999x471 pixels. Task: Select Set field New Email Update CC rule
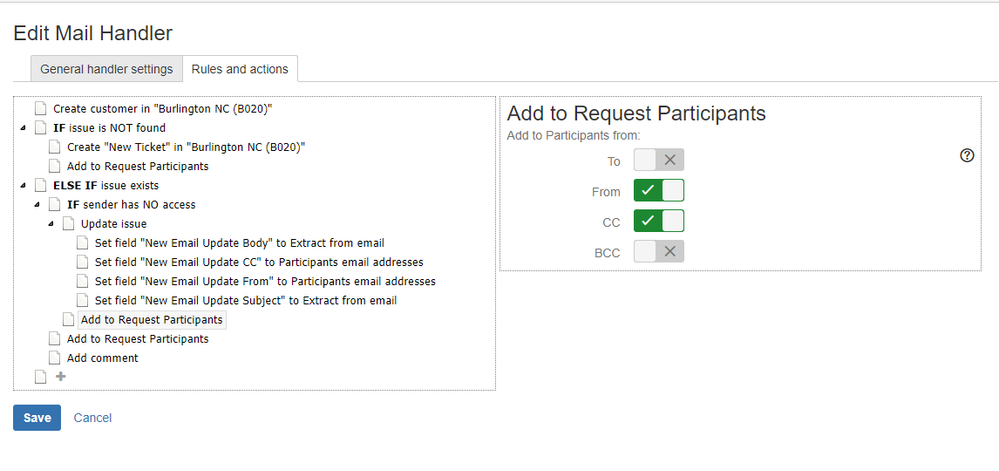point(265,262)
